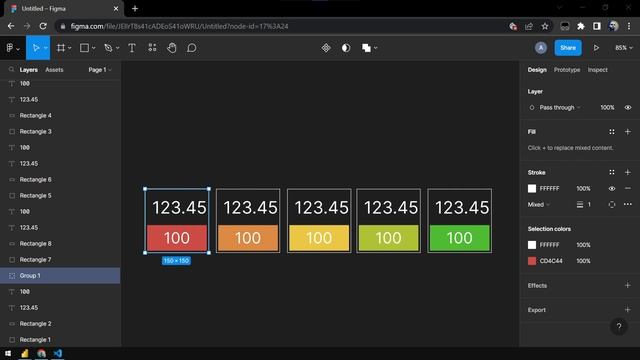Open the Windows Start menu
This screenshot has height=360, width=640.
8,353
